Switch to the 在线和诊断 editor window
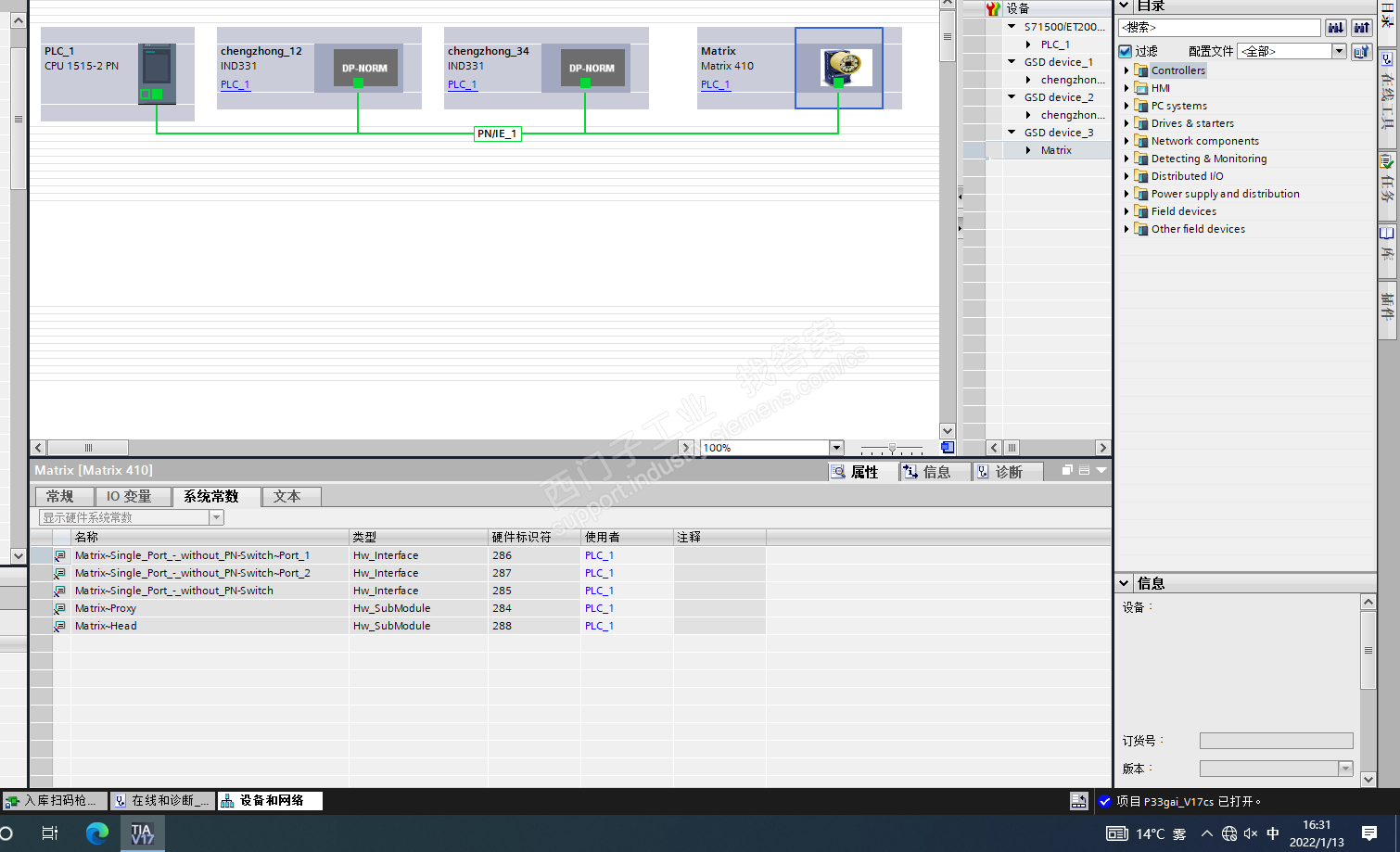The width and height of the screenshot is (1400, 852). [163, 800]
